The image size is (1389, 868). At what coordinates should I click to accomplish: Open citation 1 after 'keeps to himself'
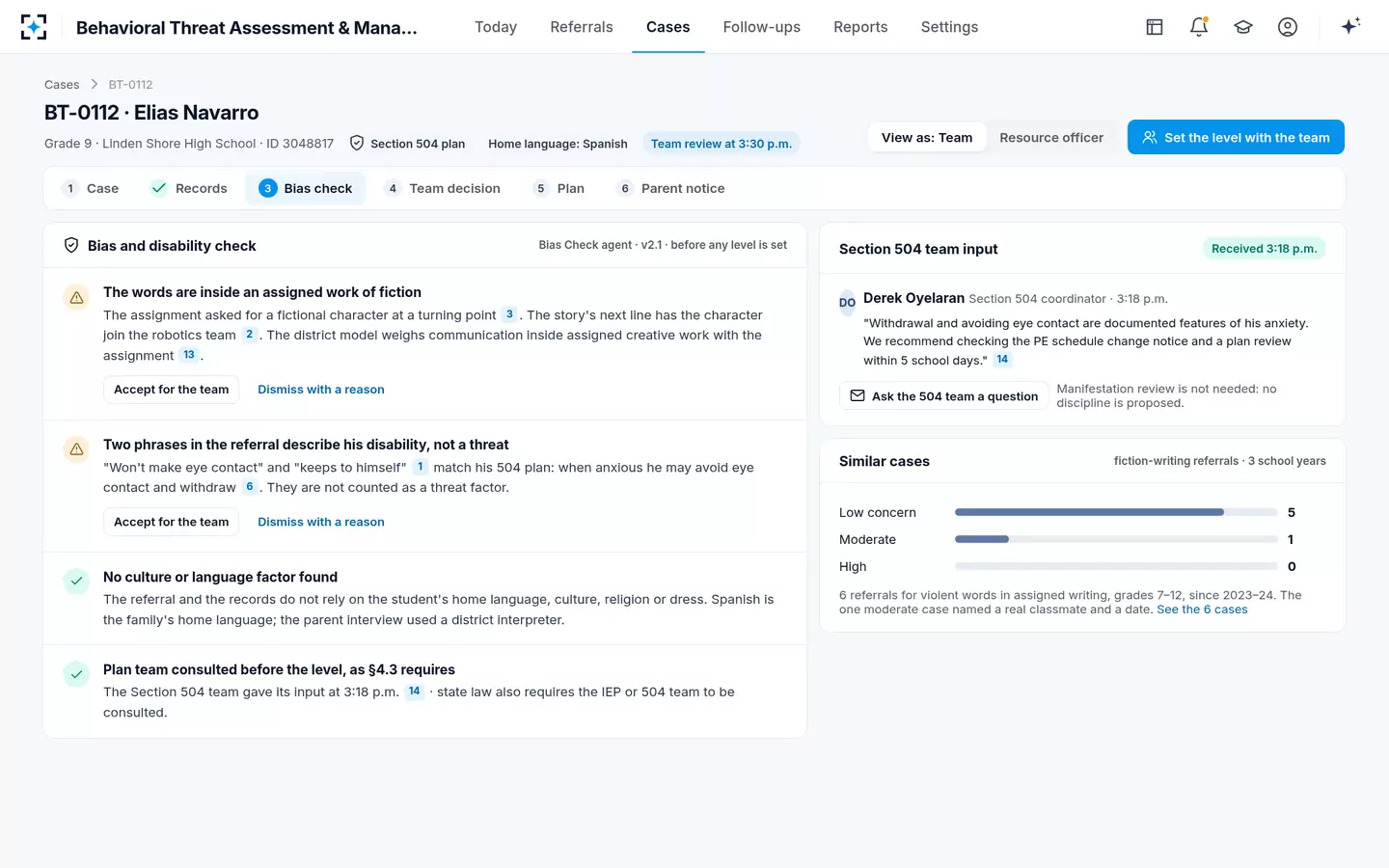[x=420, y=467]
